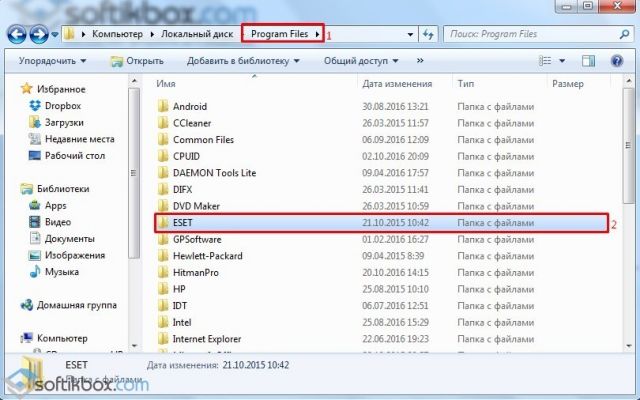Open Dropbox in the favorites list
This screenshot has height=400, width=640.
[63, 106]
